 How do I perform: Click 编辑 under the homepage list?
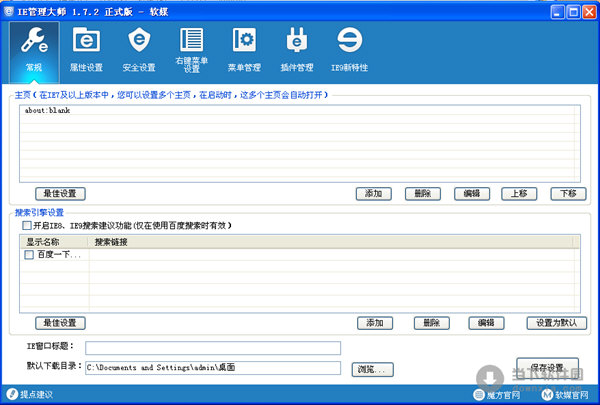pos(472,194)
